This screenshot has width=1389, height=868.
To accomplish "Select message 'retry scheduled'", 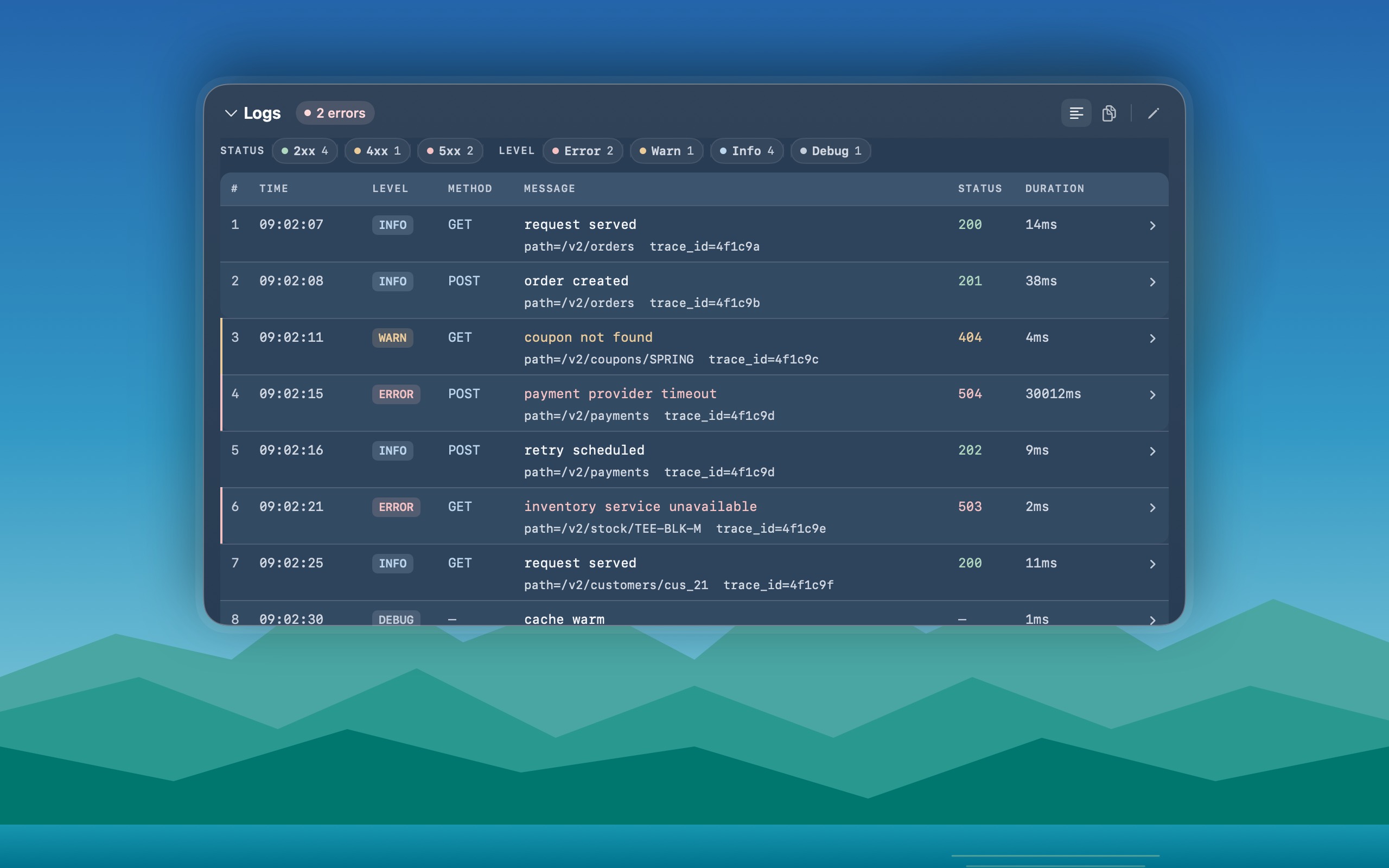I will 584,451.
